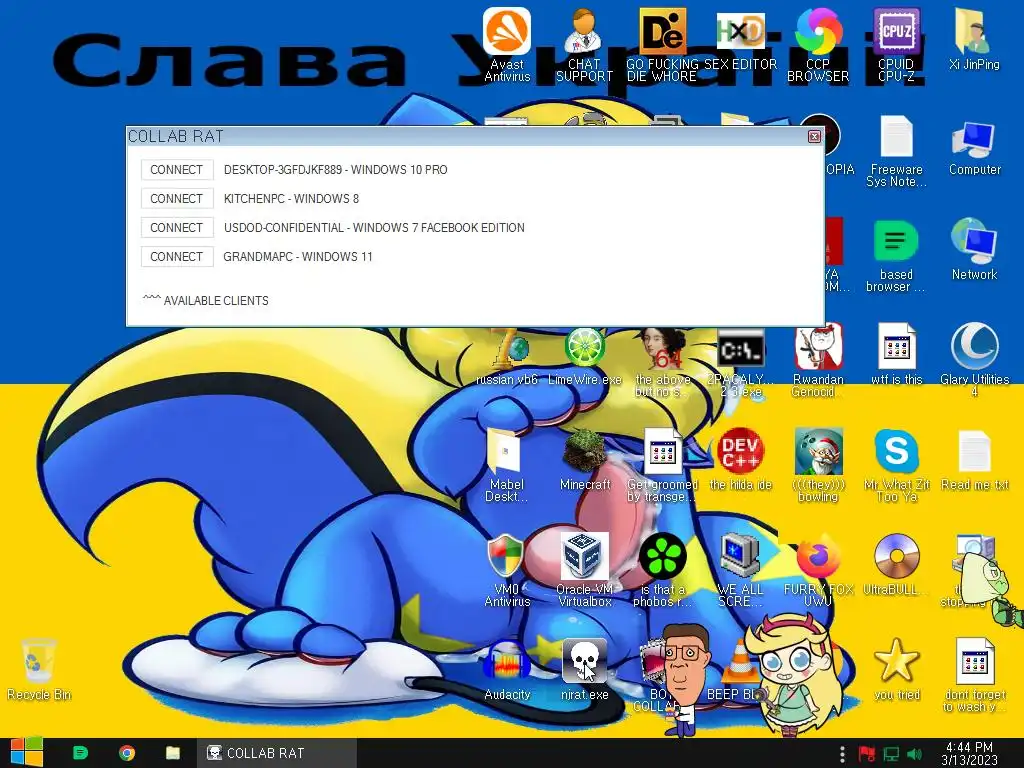Open the network tray icon
Image resolution: width=1024 pixels, height=768 pixels.
click(891, 754)
